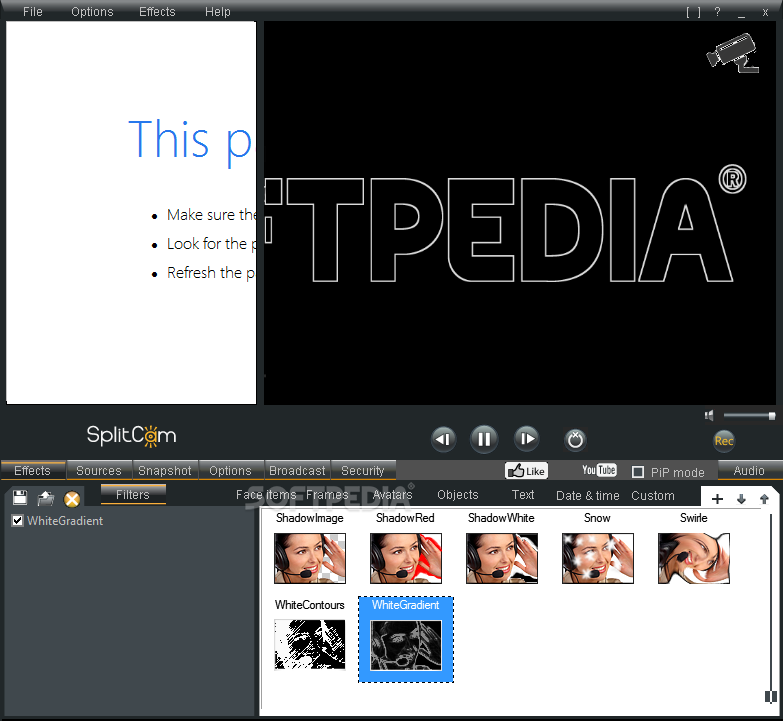
Task: Select the Date & time category
Action: pyautogui.click(x=588, y=496)
